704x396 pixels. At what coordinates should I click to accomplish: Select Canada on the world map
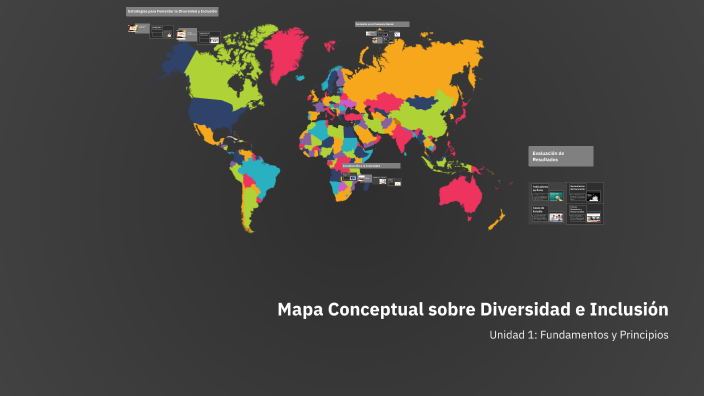click(216, 79)
